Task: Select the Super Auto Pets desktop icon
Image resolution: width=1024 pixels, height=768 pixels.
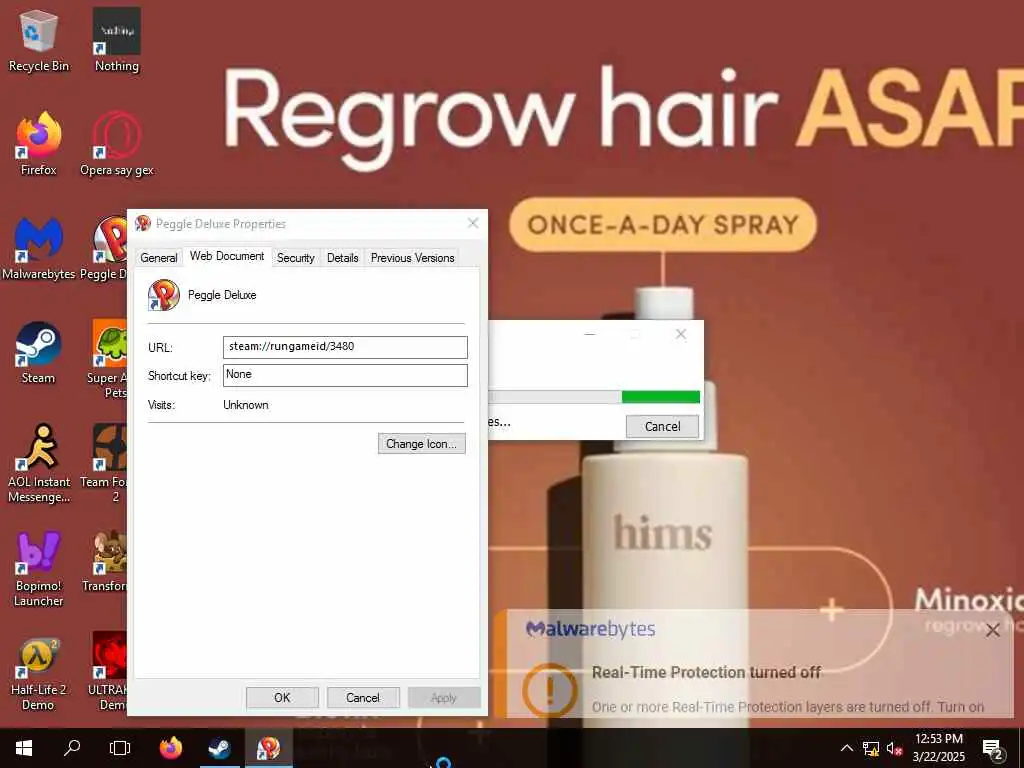Action: [109, 358]
